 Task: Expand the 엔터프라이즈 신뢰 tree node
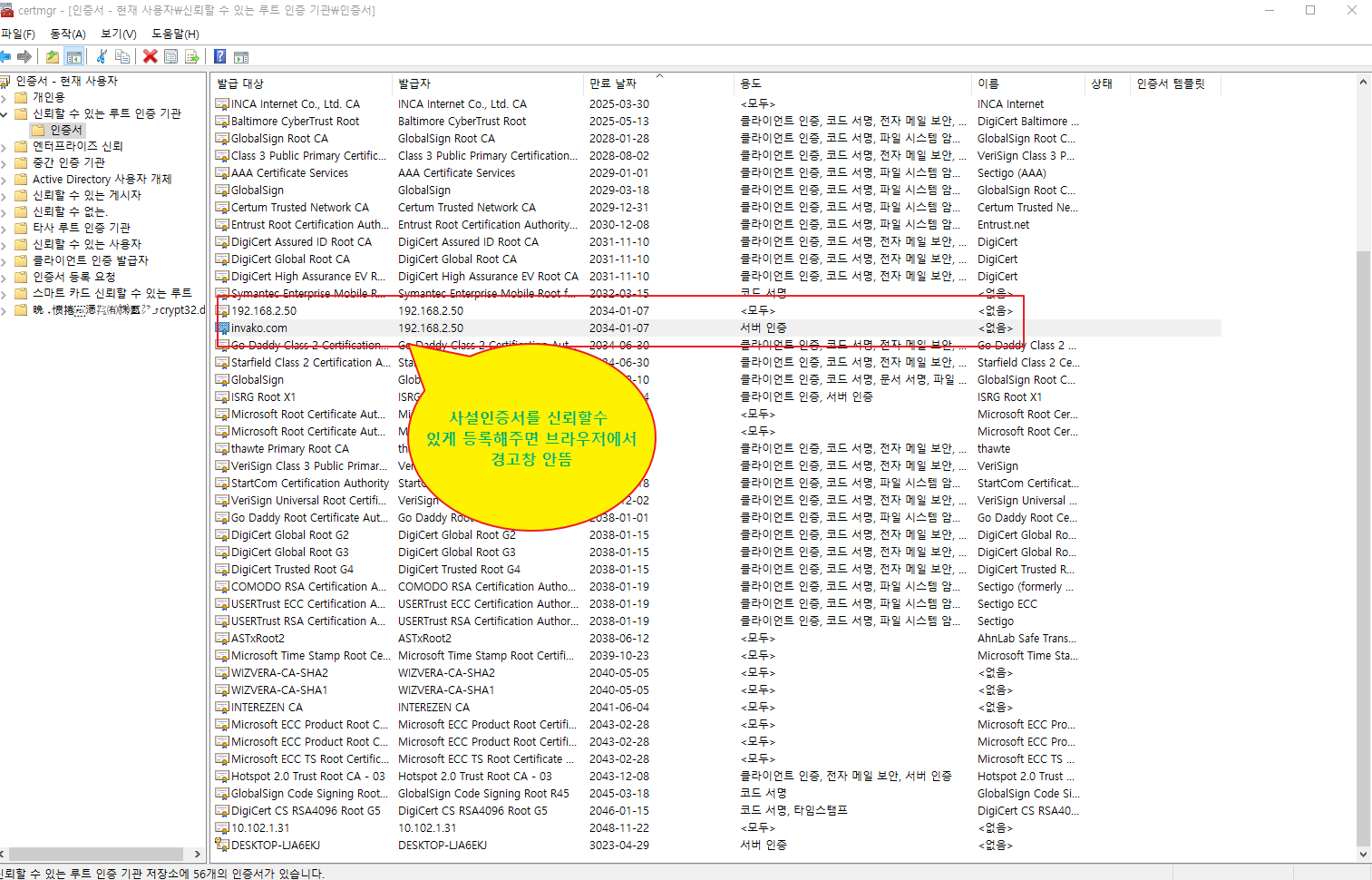click(5, 146)
